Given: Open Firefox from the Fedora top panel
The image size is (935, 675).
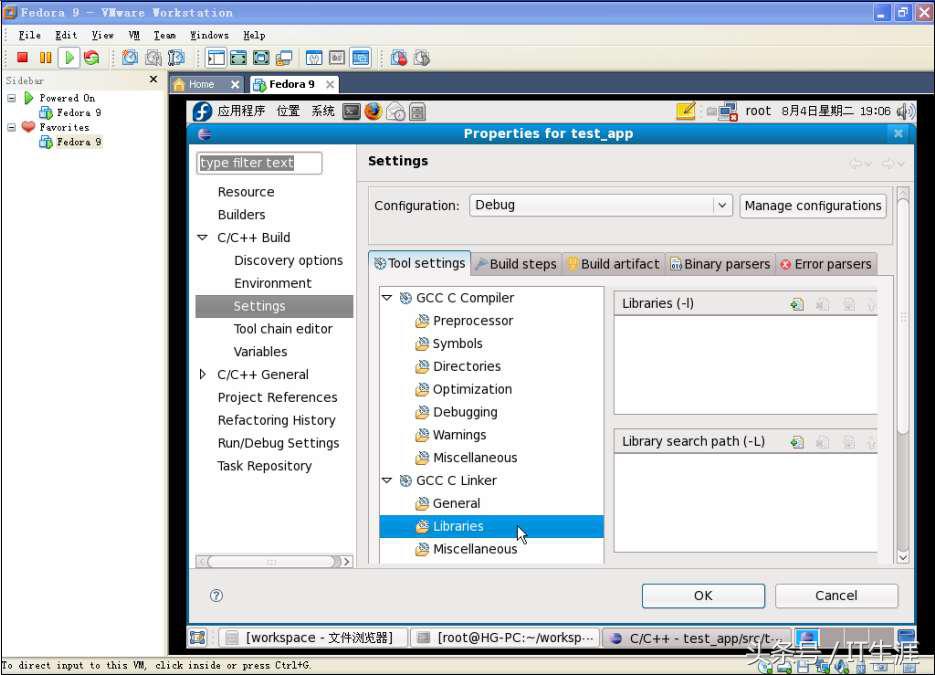Looking at the screenshot, I should (x=373, y=111).
